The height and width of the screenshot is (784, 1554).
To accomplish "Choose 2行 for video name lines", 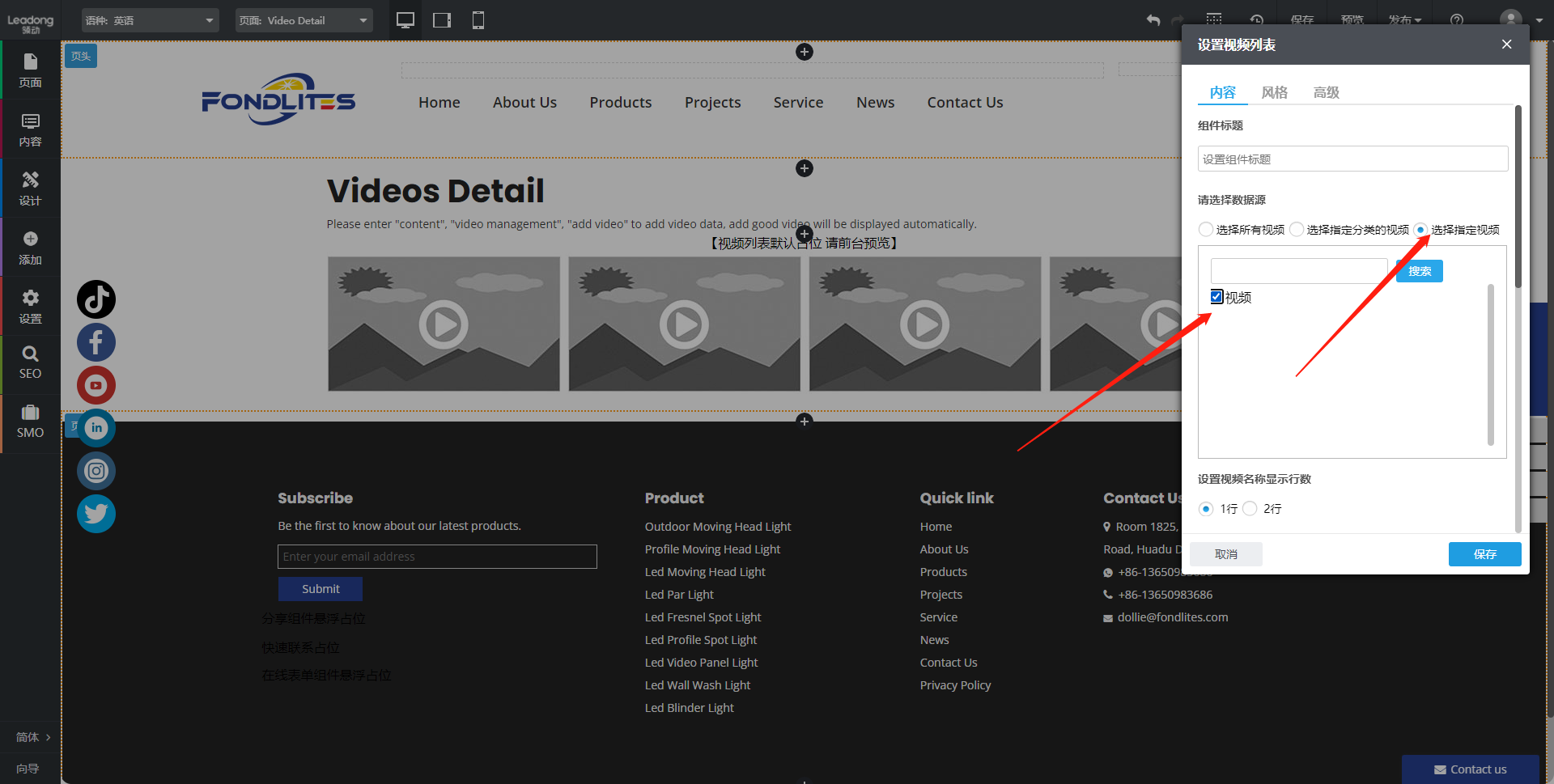I will 1250,509.
